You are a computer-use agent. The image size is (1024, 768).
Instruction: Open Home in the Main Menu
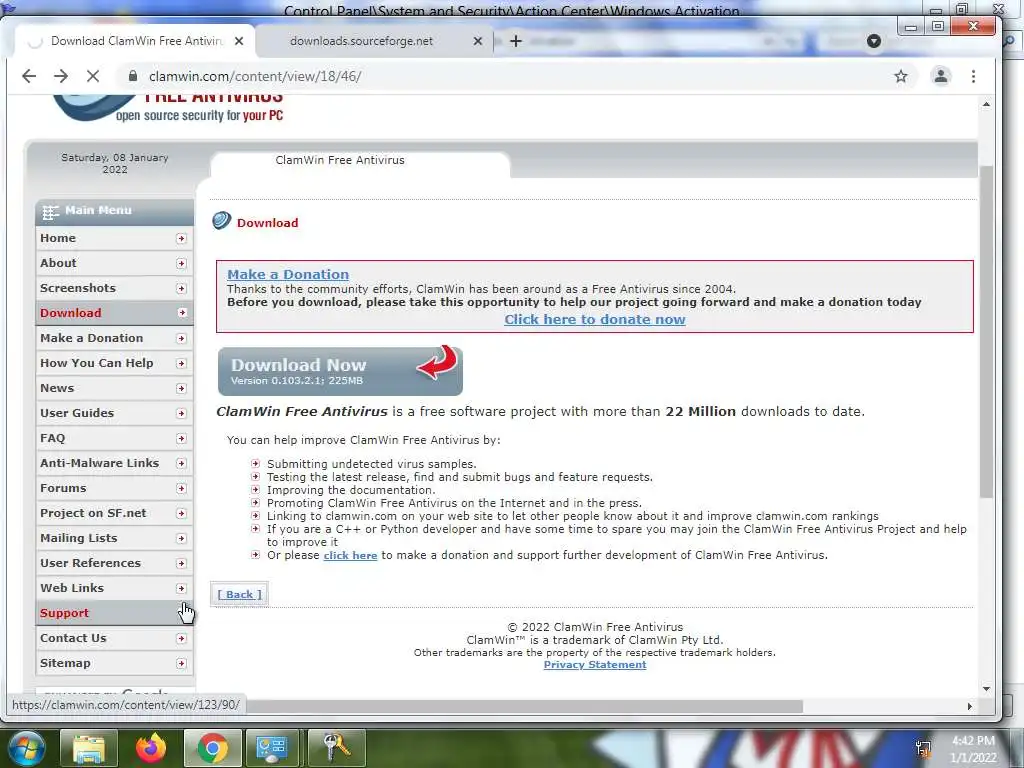click(114, 238)
